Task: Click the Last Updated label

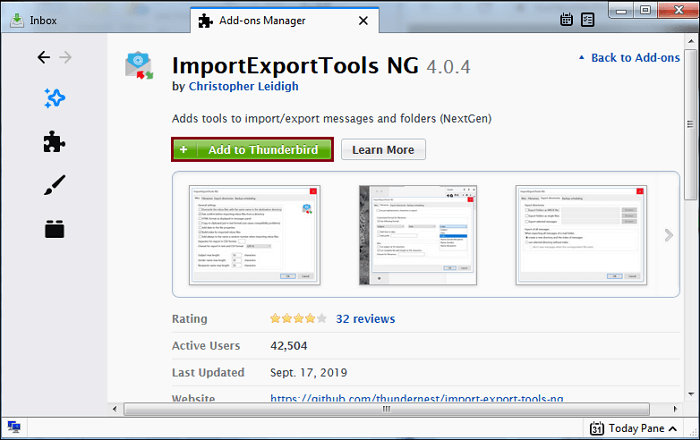Action: (208, 373)
